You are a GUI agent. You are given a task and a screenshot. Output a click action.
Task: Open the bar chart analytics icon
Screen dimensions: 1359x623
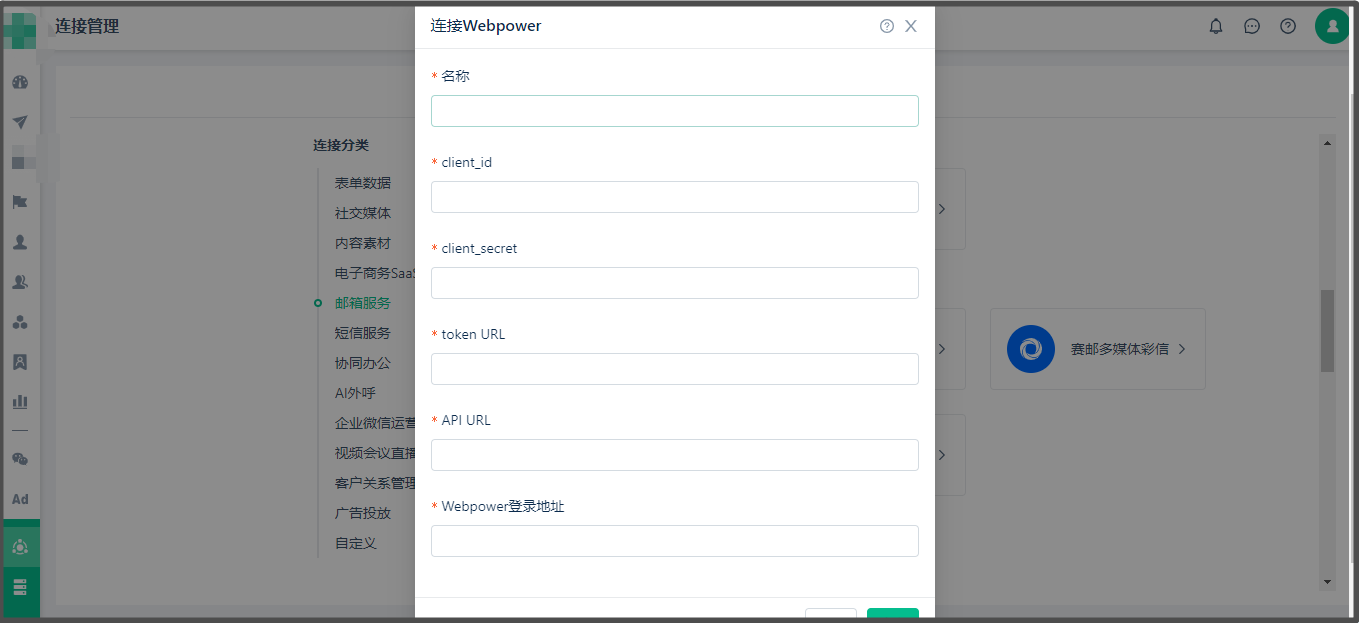[x=20, y=402]
